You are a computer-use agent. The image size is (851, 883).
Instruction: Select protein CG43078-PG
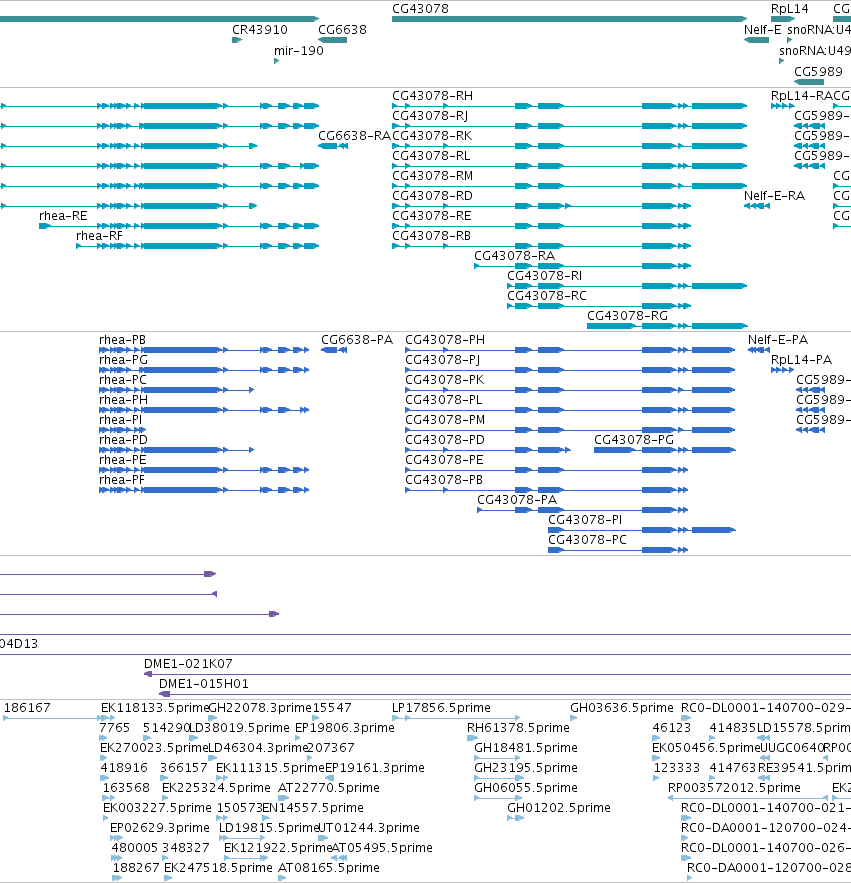point(665,450)
